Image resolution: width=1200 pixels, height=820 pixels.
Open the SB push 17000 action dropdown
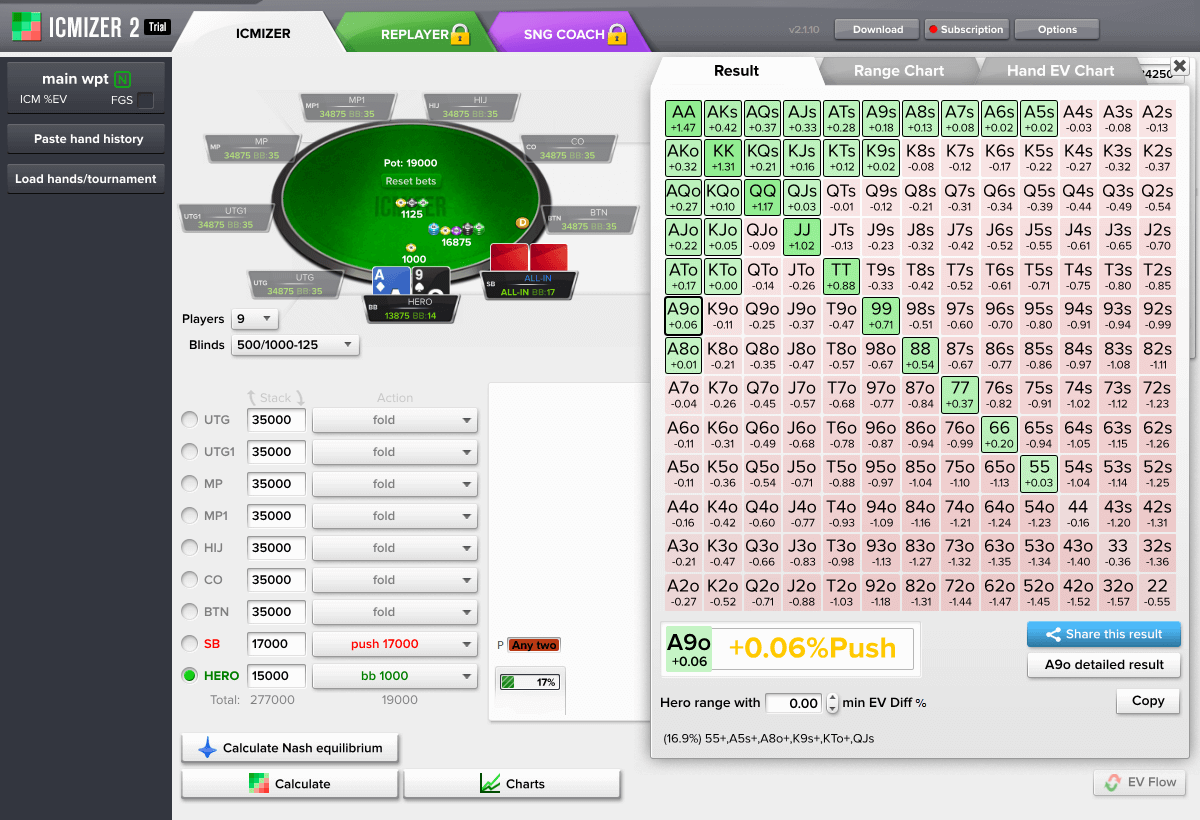coord(395,644)
